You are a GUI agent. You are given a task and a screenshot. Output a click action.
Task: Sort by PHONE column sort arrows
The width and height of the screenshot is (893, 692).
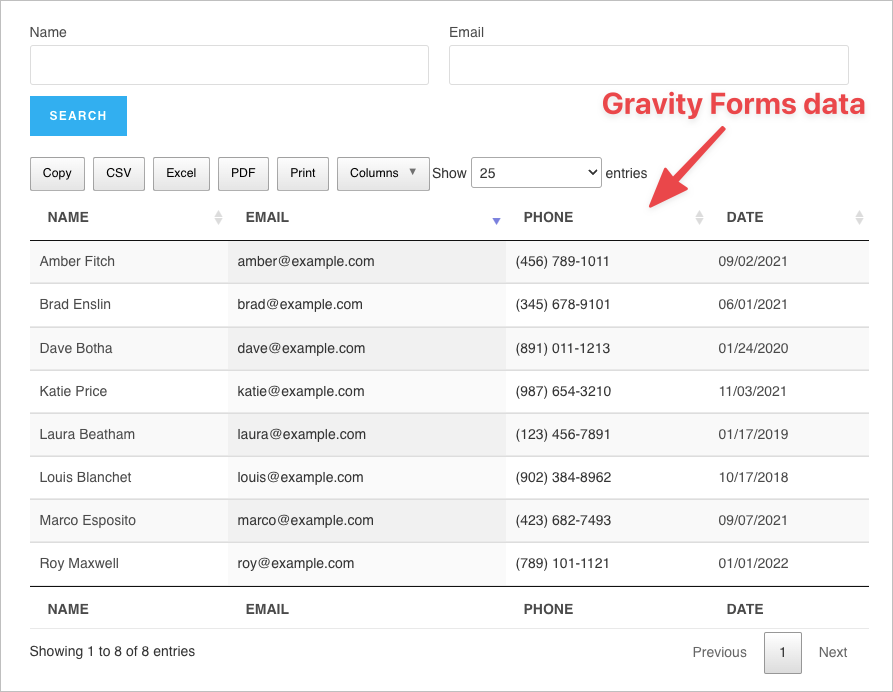699,218
